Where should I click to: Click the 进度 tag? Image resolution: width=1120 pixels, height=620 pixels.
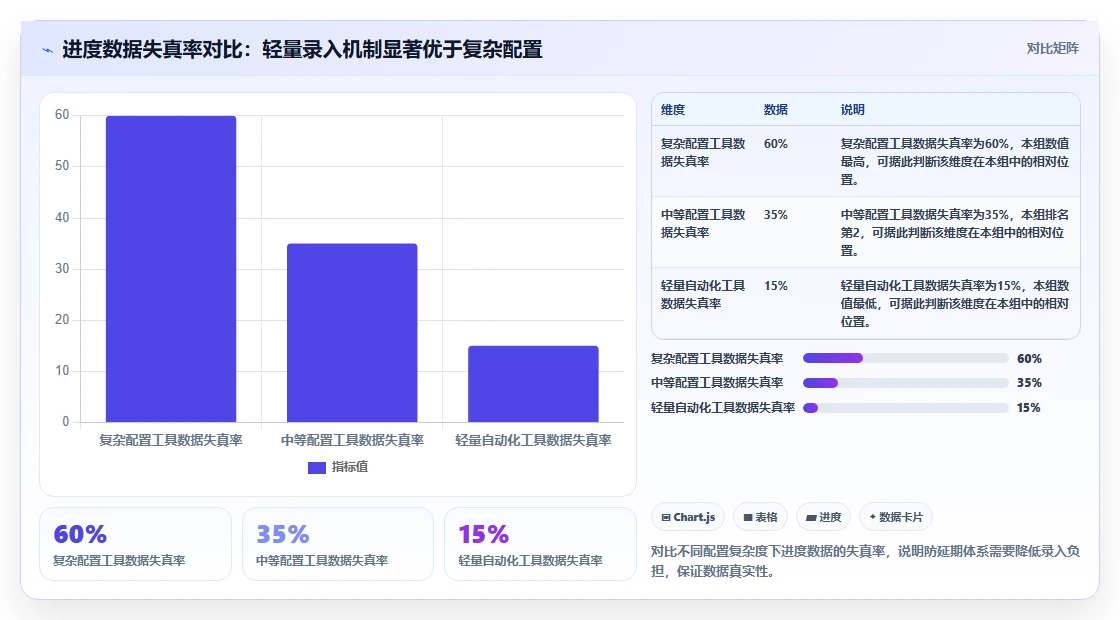(x=823, y=517)
